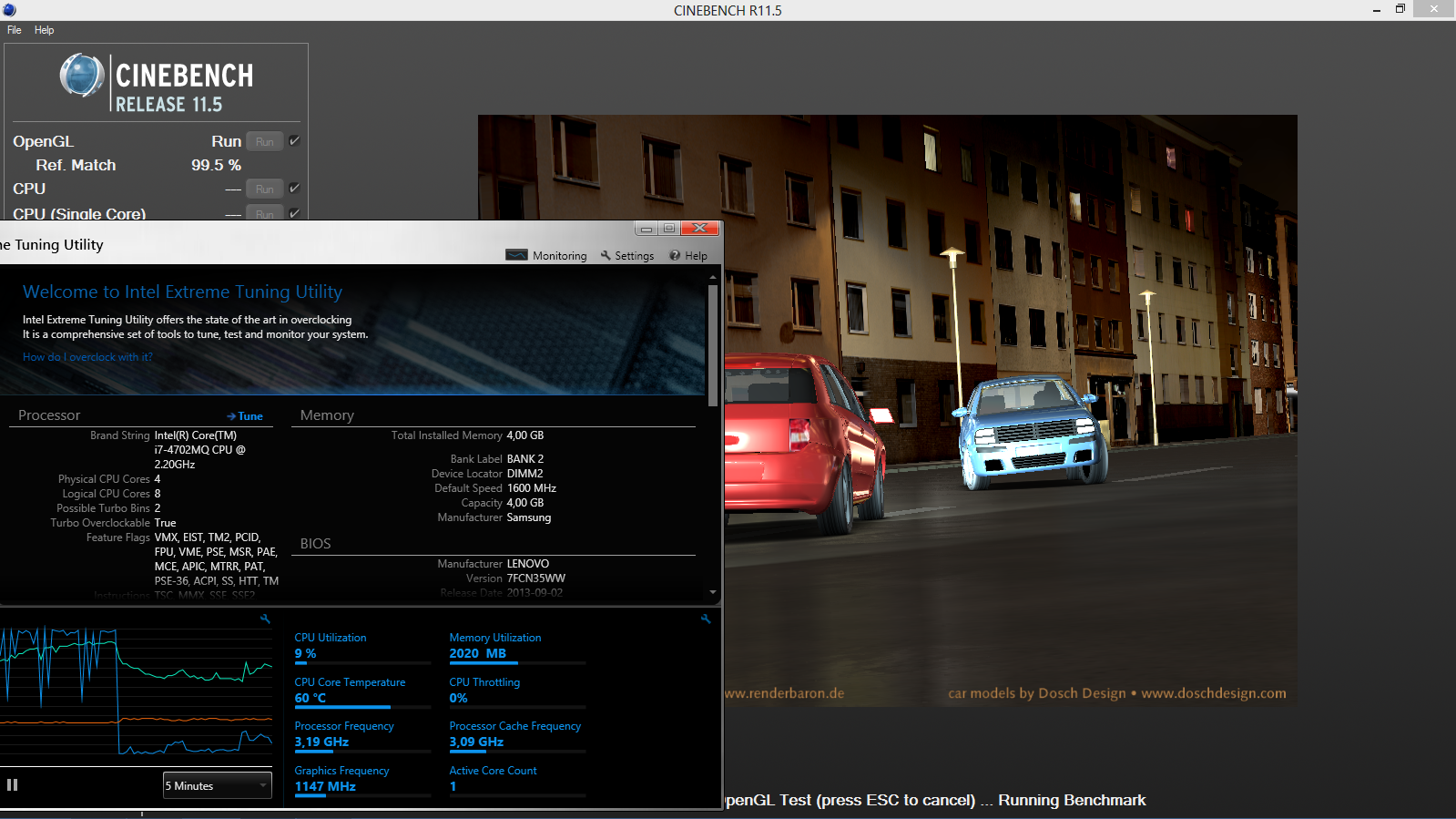
Task: Select the Active Core Count monitor
Action: point(517,779)
